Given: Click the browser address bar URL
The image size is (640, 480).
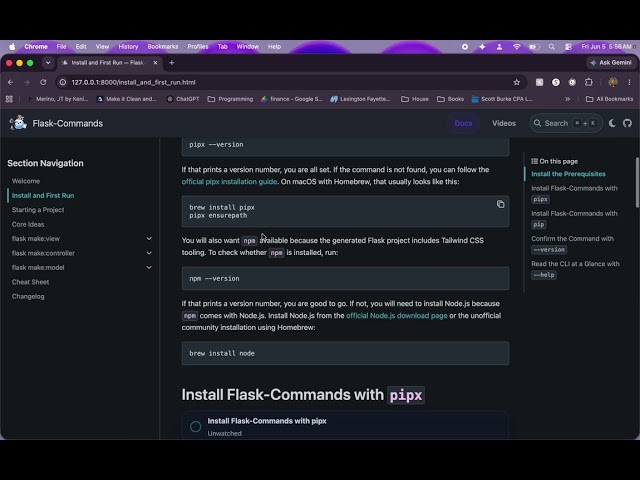Looking at the screenshot, I should 133,82.
